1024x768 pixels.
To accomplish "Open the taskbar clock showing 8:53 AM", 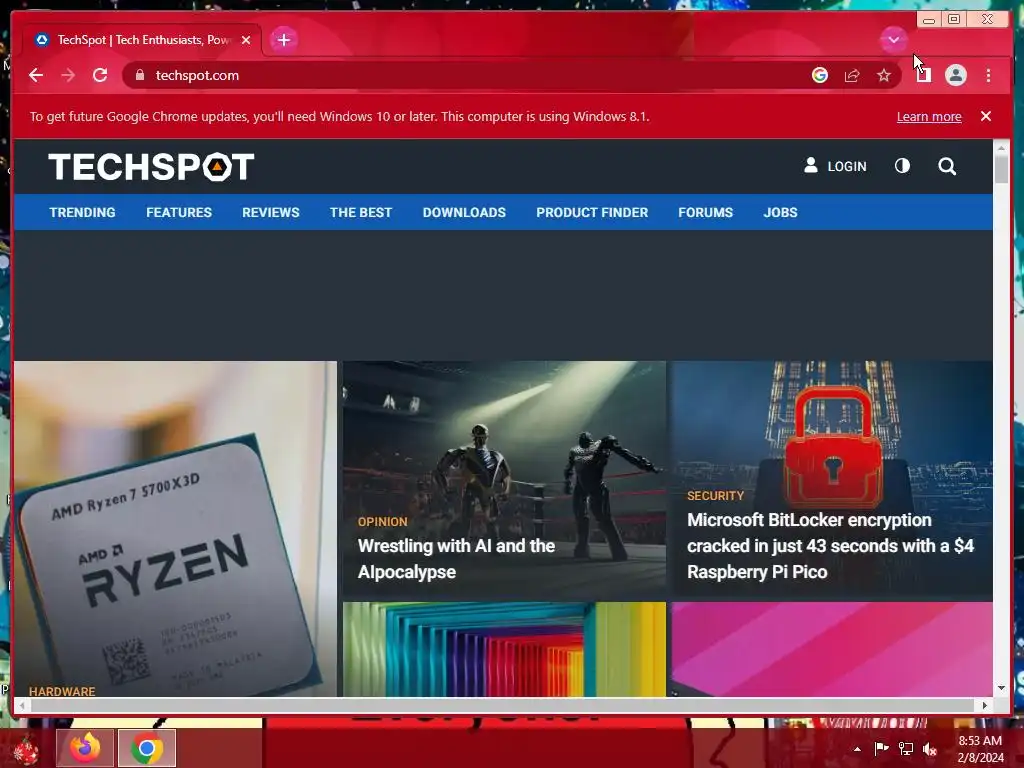I will tap(980, 749).
